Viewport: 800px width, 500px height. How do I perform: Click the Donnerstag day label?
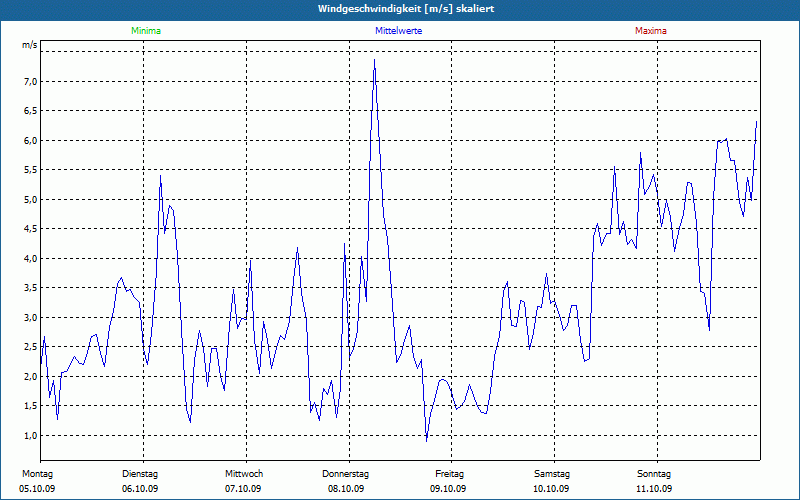[x=345, y=474]
